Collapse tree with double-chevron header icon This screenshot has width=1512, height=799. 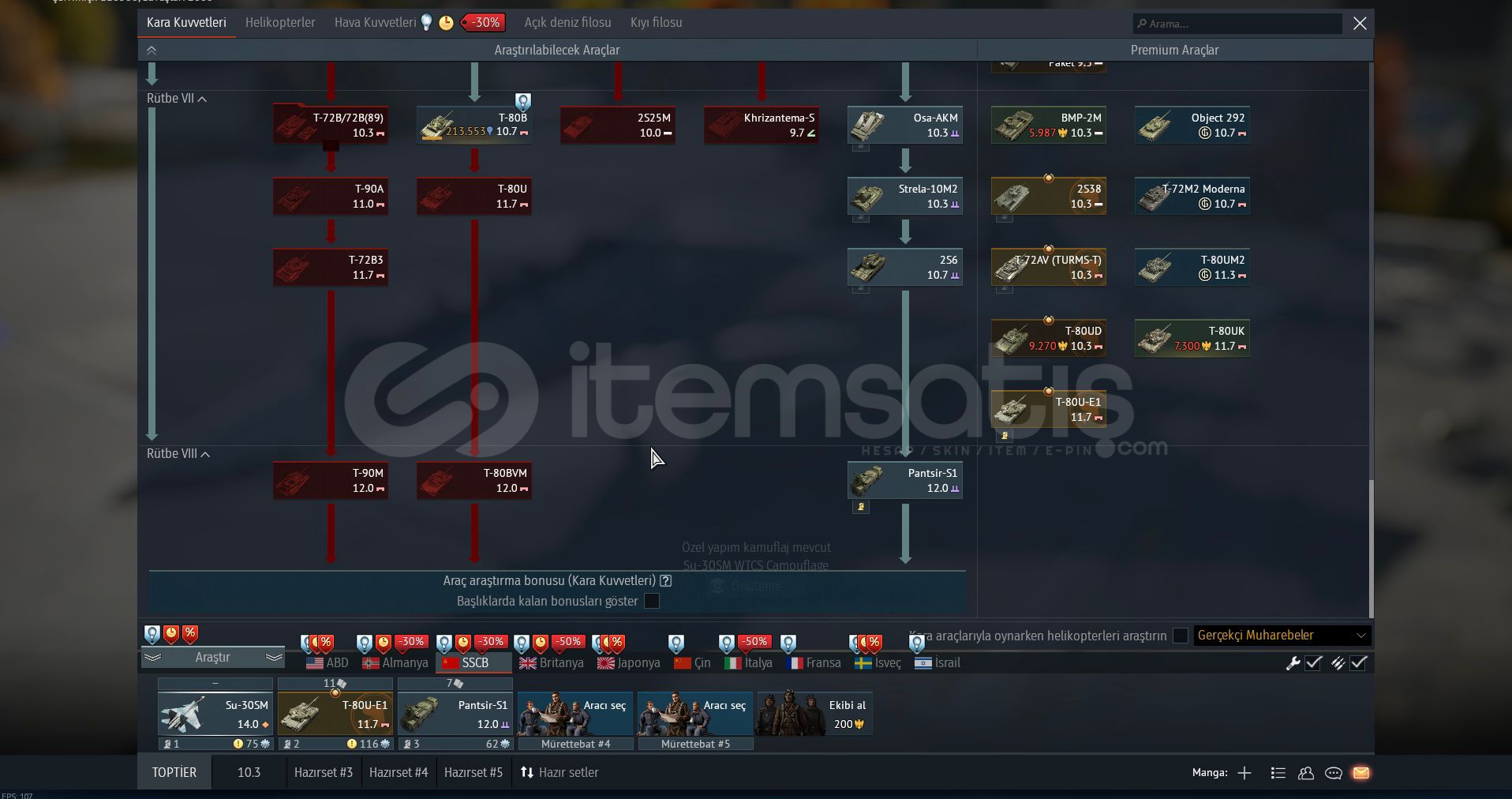pos(152,50)
